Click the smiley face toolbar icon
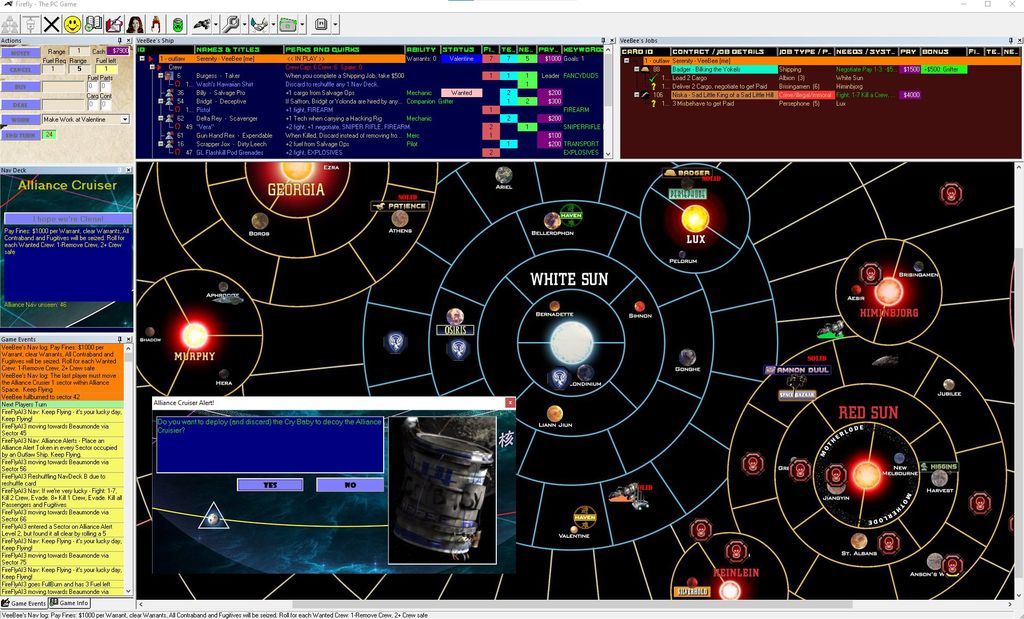The width and height of the screenshot is (1024, 619). click(72, 23)
